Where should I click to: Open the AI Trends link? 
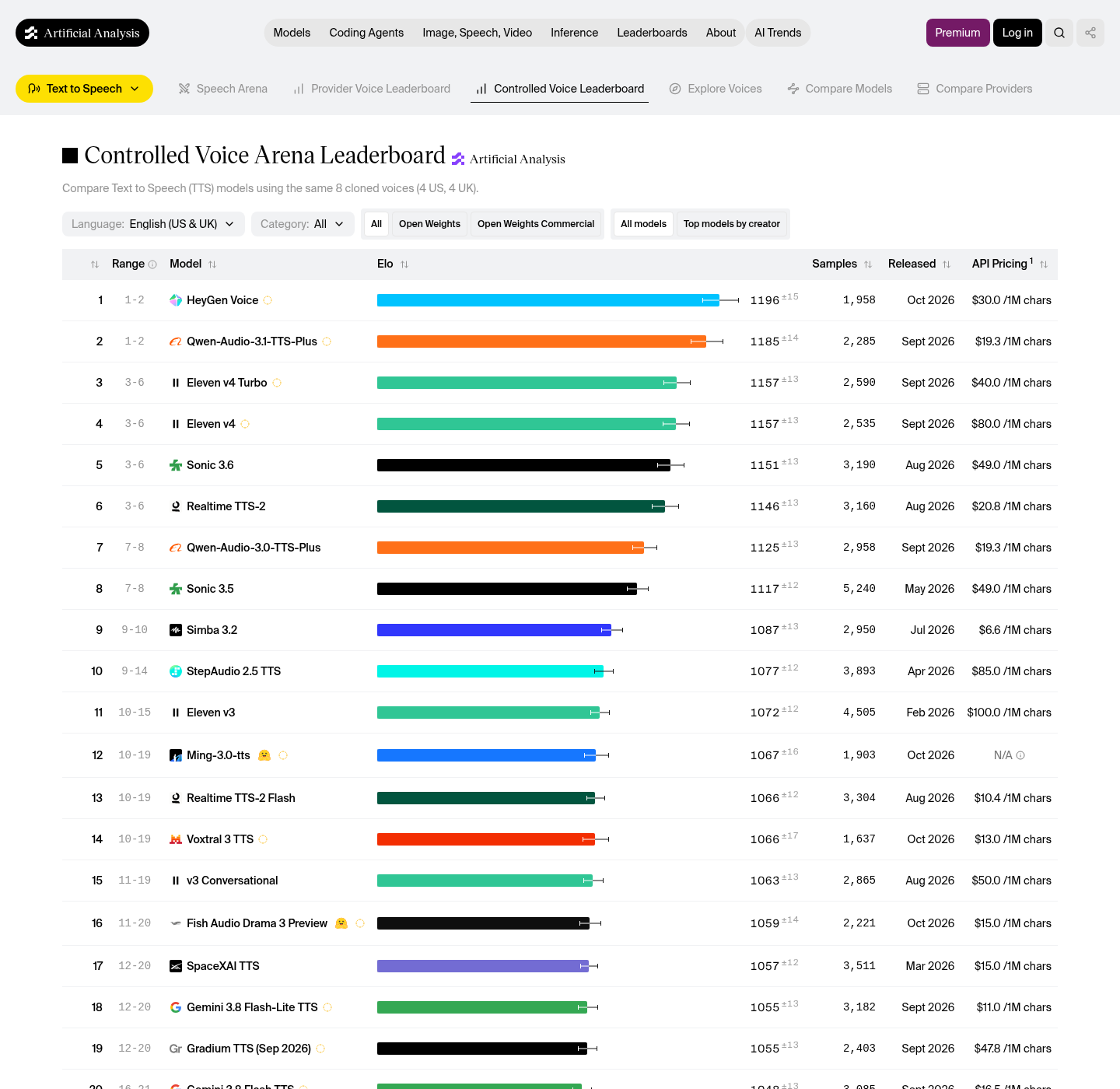click(x=778, y=33)
